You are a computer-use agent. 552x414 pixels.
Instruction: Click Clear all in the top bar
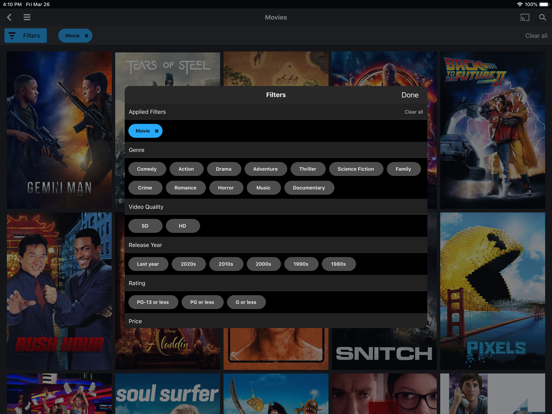tap(536, 36)
